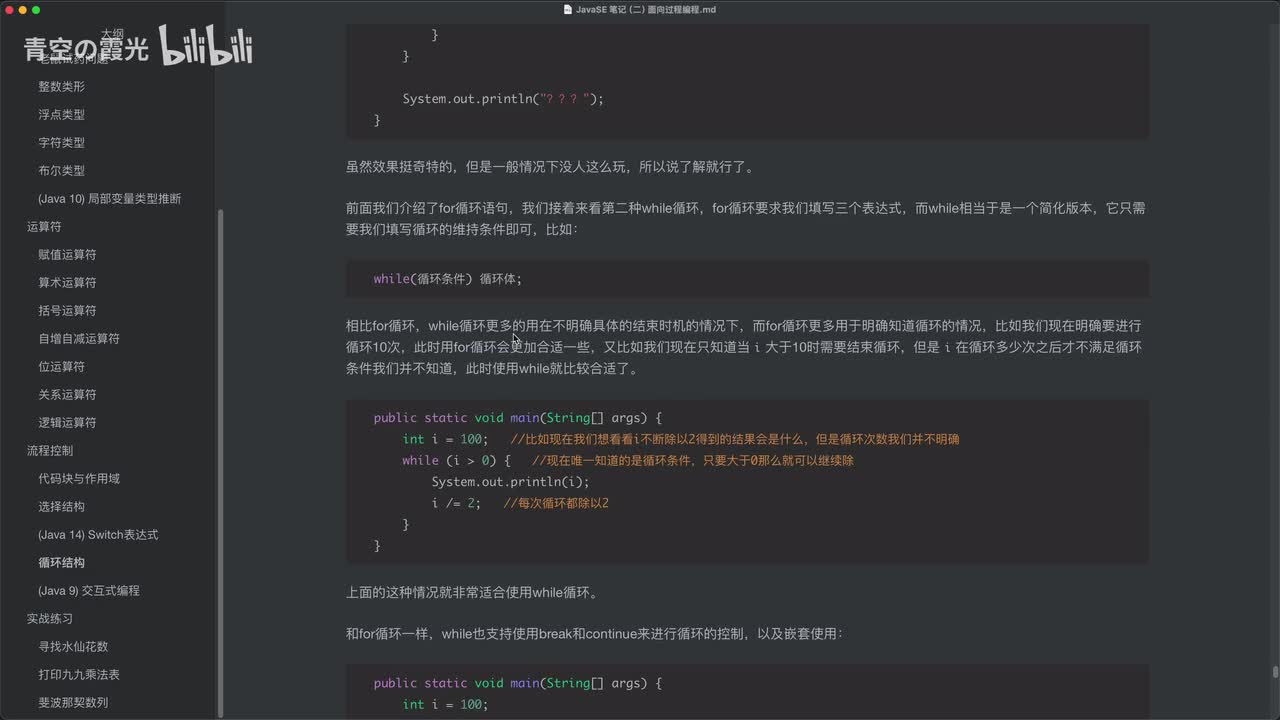This screenshot has width=1280, height=720.
Task: Open (Java 14) Switch表达式 in outline
Action: (98, 535)
